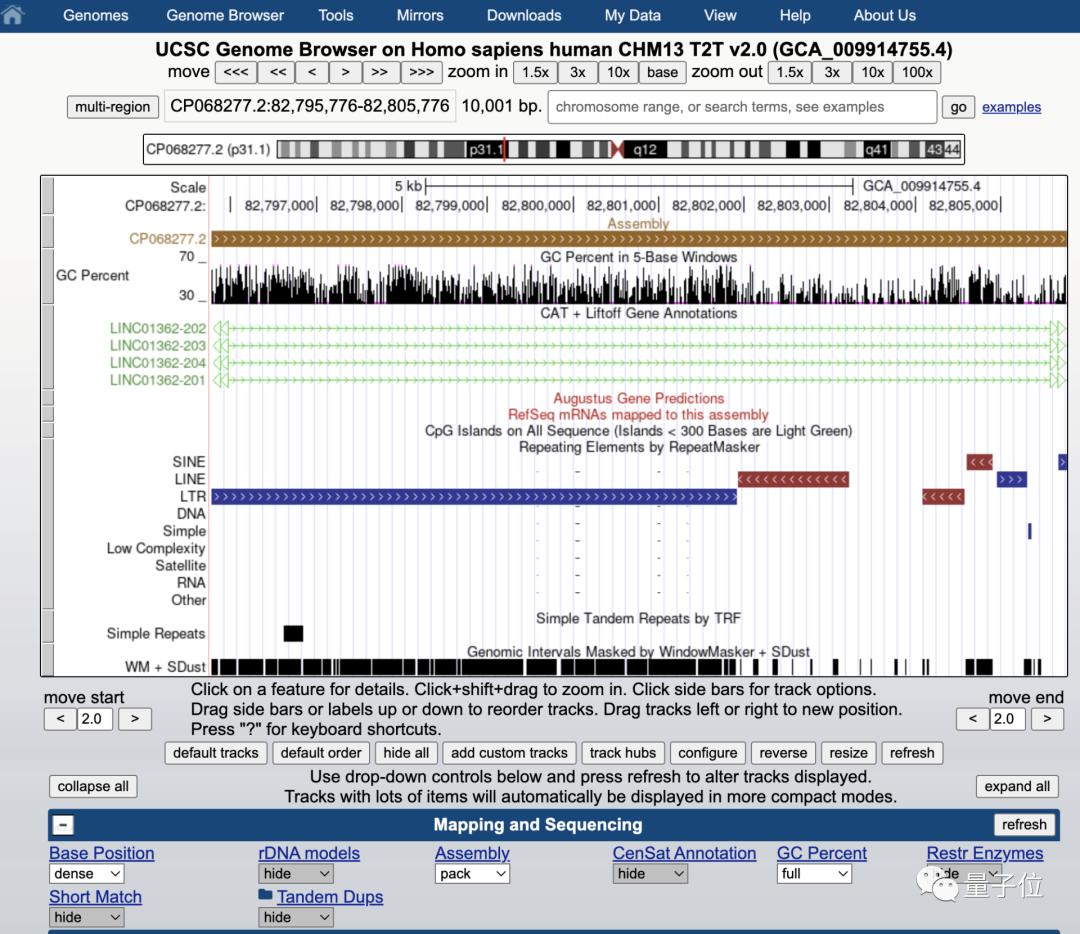Click the multi-region button

click(x=111, y=107)
